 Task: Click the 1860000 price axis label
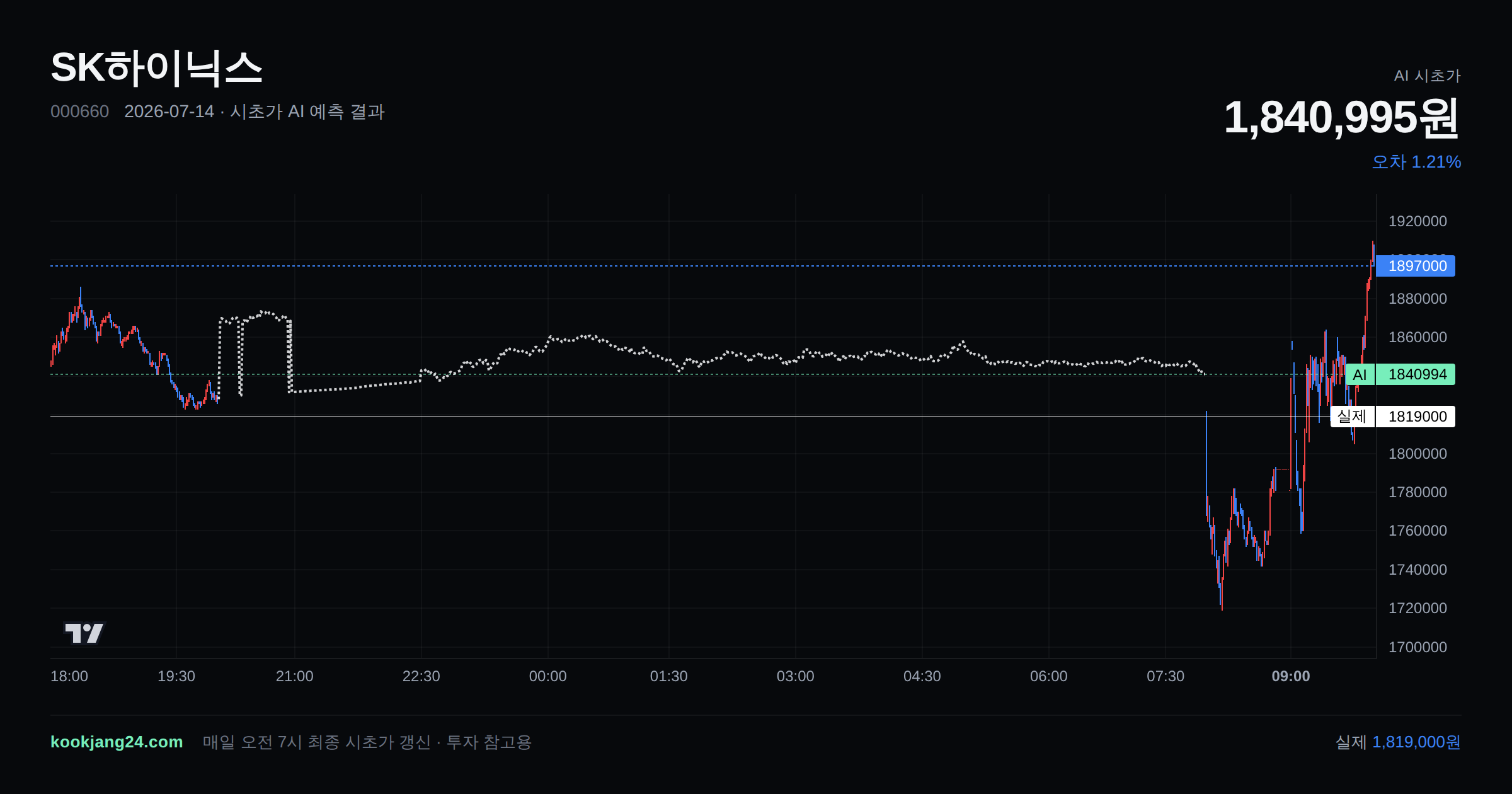tap(1417, 337)
